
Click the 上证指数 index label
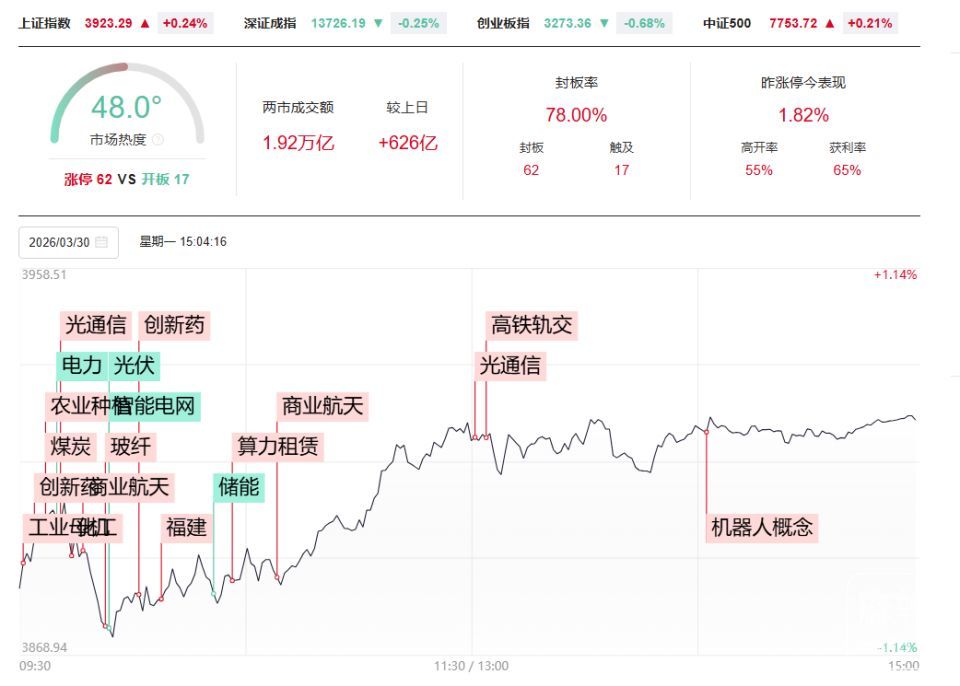45,23
